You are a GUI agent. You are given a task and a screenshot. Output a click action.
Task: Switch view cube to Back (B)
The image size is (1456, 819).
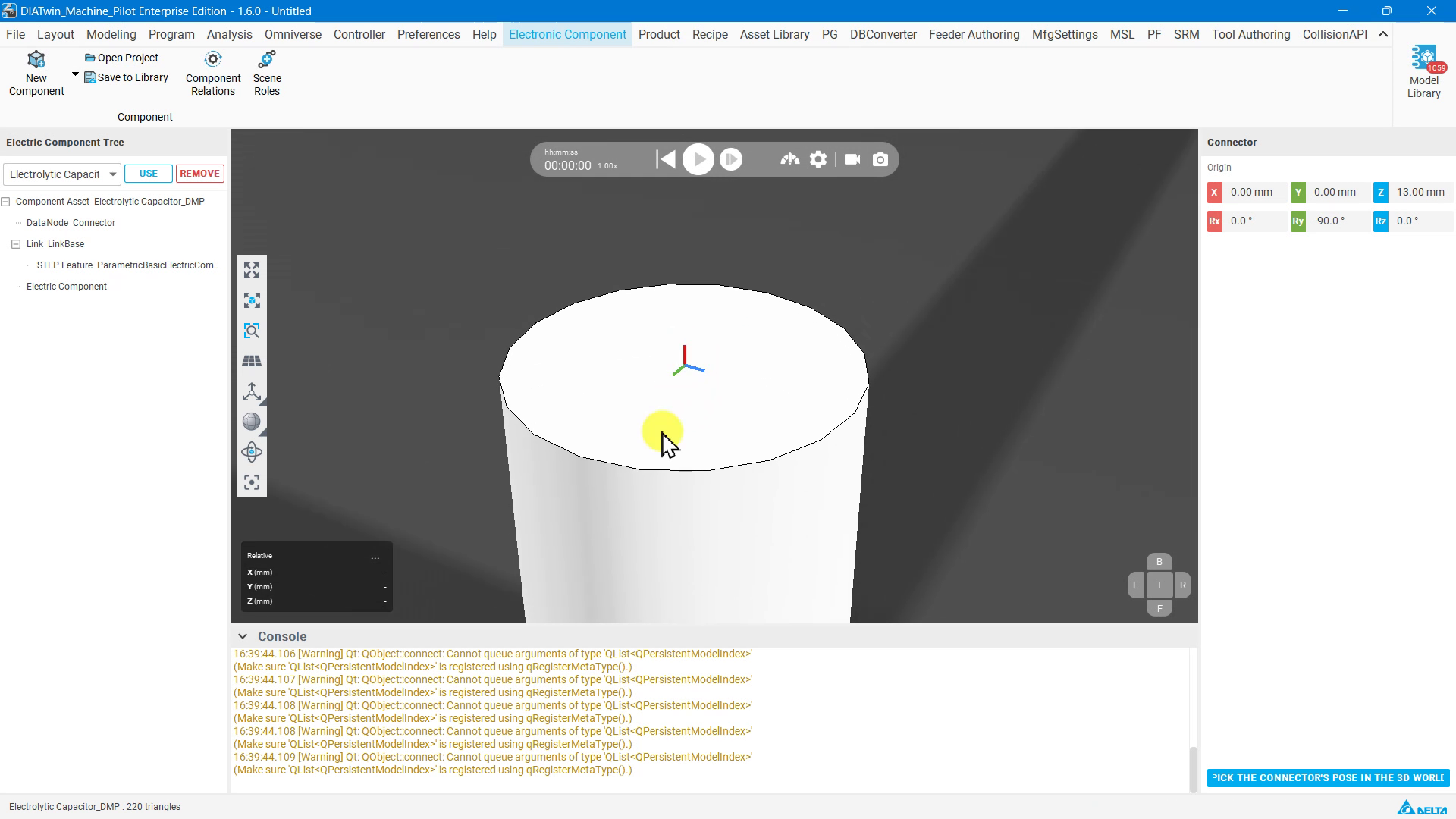pyautogui.click(x=1159, y=562)
